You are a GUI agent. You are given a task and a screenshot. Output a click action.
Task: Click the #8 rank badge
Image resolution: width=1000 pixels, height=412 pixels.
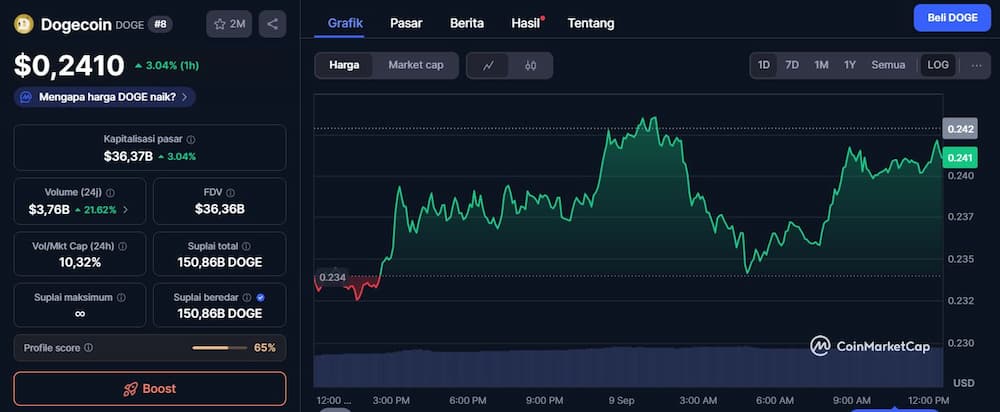coord(160,24)
